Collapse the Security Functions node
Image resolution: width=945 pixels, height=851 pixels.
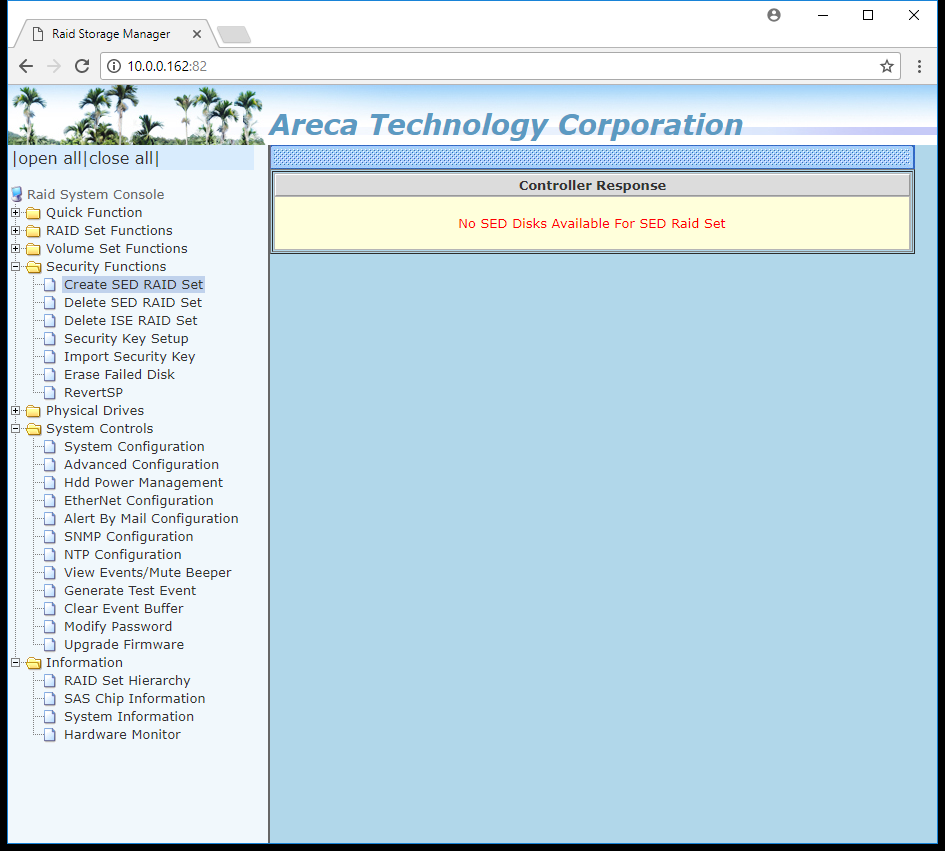tap(16, 267)
